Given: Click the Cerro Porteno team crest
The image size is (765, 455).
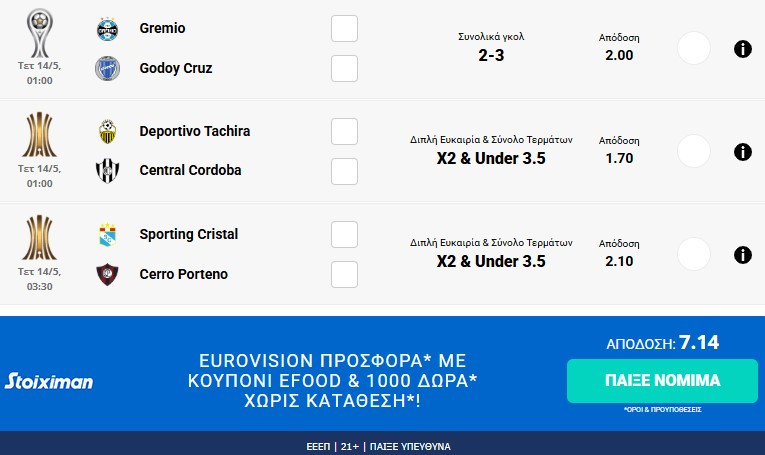Looking at the screenshot, I should (x=107, y=274).
